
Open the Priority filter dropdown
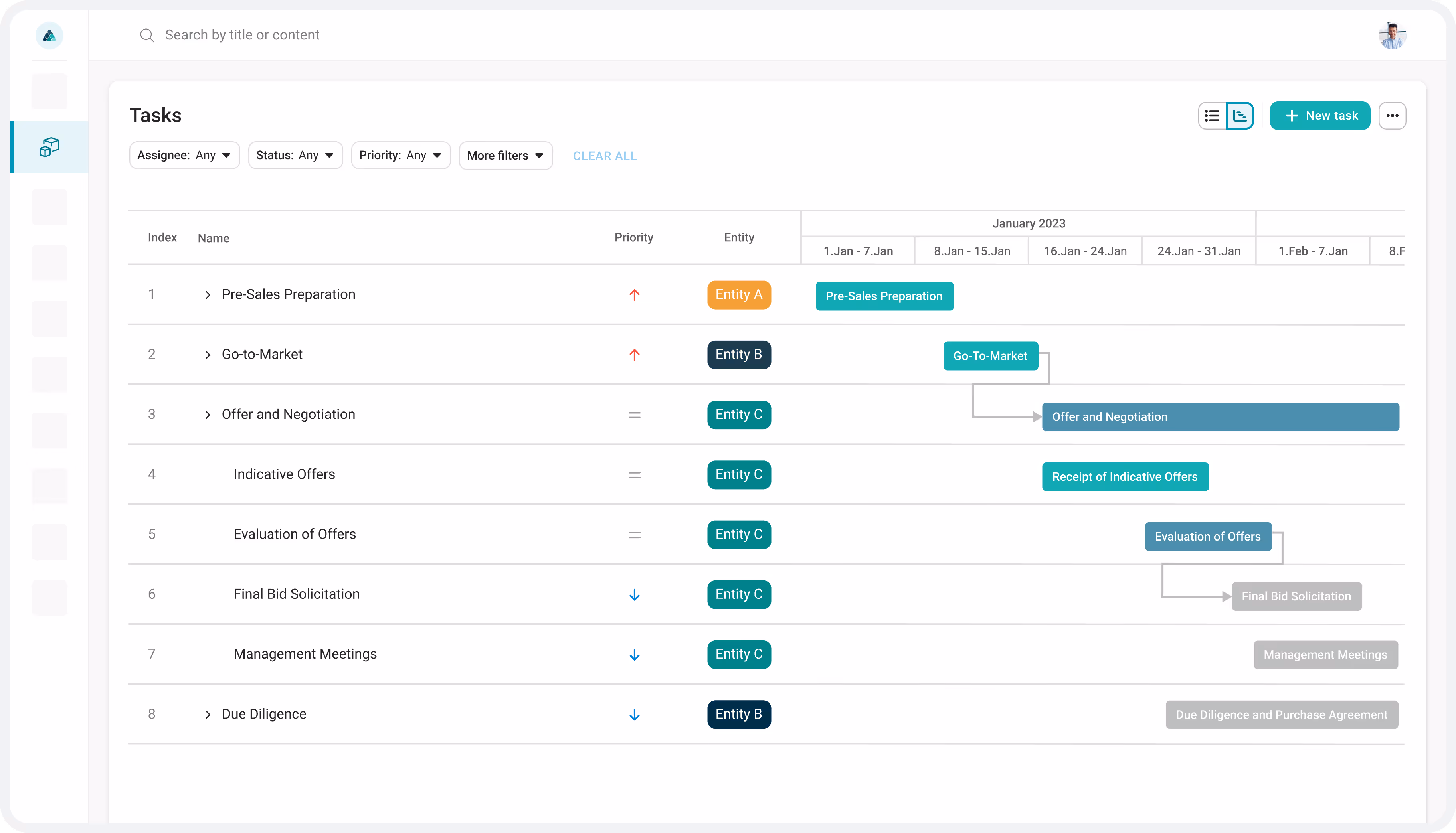pyautogui.click(x=401, y=156)
